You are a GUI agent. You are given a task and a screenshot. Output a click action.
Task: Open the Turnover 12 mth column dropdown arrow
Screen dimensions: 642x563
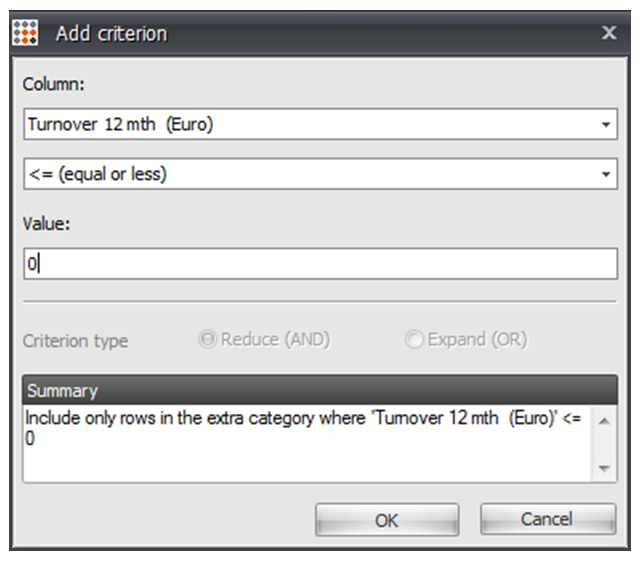click(x=606, y=124)
